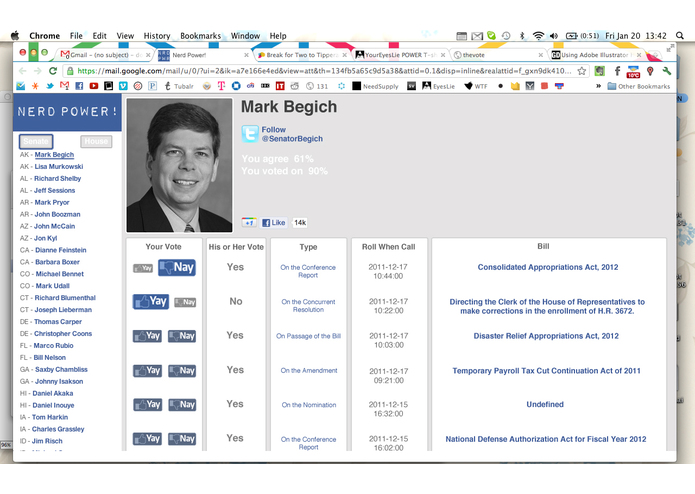Open the Vimeo 'V' bookmark
695x494 pixels.
click(x=123, y=86)
